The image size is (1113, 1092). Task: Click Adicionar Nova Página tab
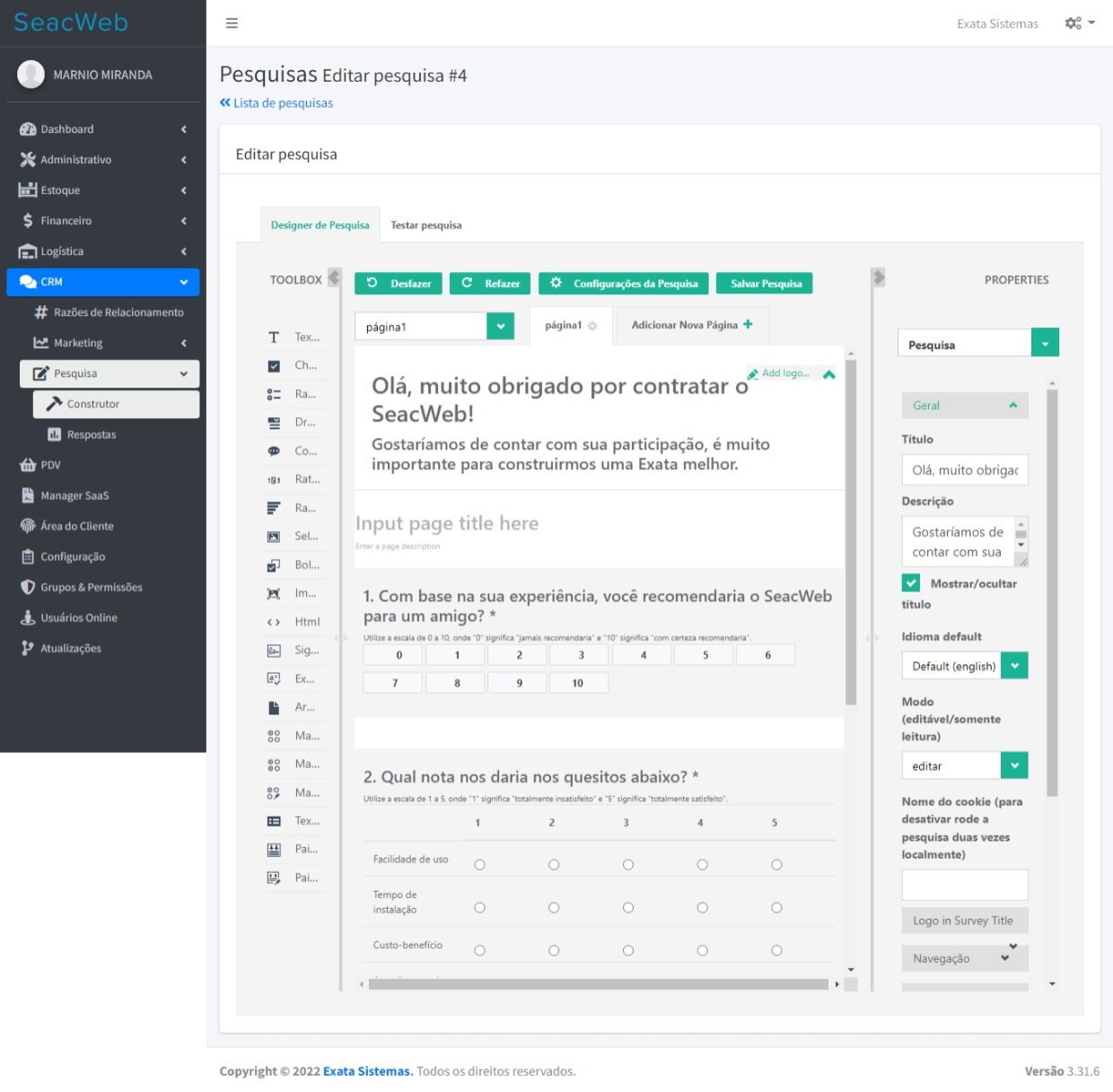(x=692, y=325)
